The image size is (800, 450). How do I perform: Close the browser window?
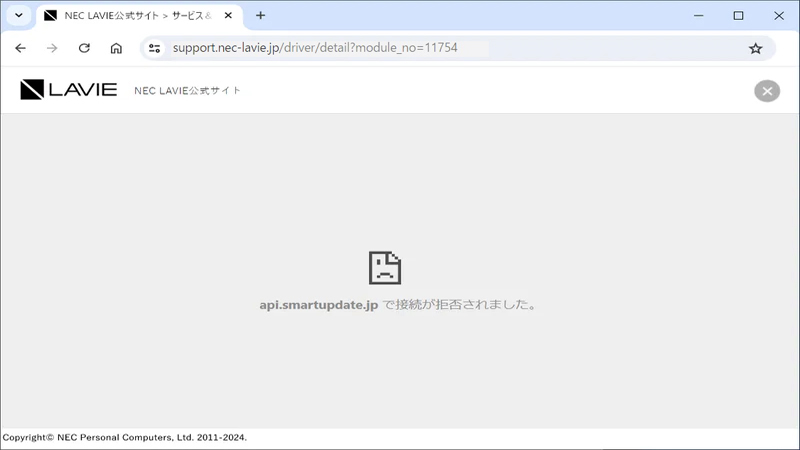[779, 16]
